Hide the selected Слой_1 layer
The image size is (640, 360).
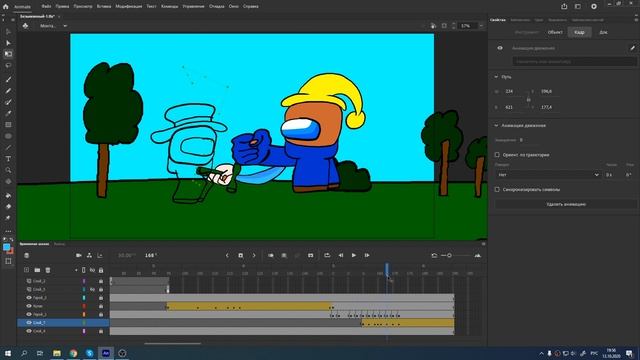pos(29,322)
